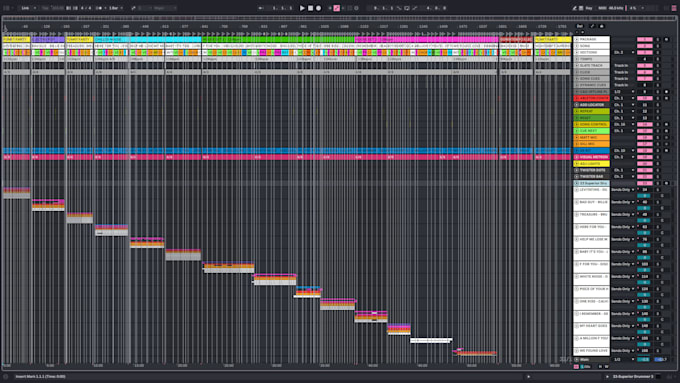This screenshot has height=383, width=680.
Task: Unfold the VISUAL METRONOME track
Action: click(577, 157)
